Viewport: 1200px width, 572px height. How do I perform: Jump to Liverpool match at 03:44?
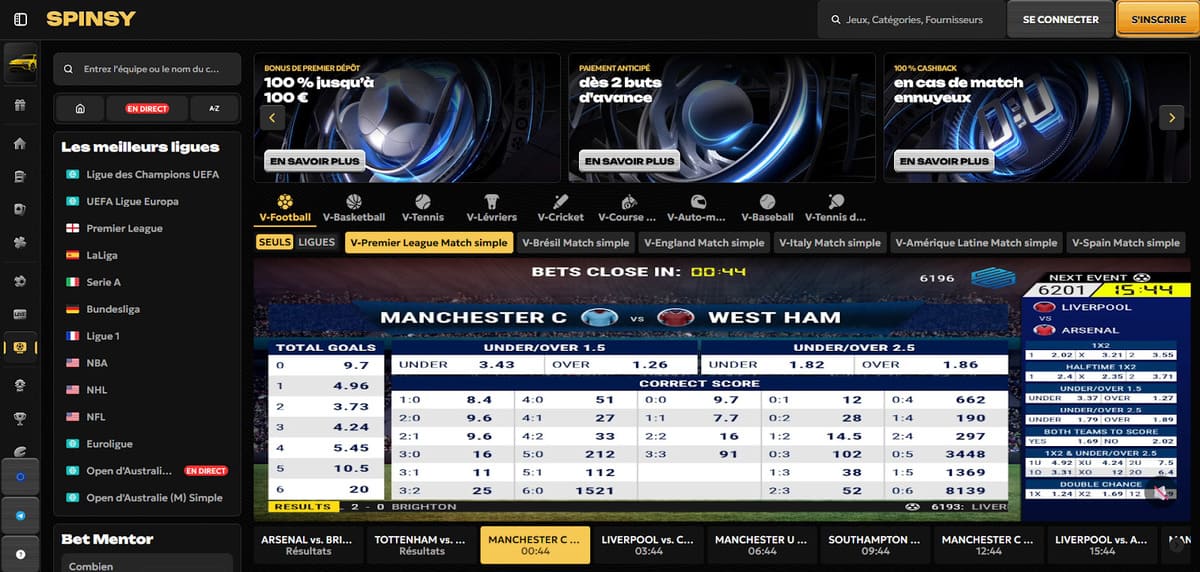[648, 545]
